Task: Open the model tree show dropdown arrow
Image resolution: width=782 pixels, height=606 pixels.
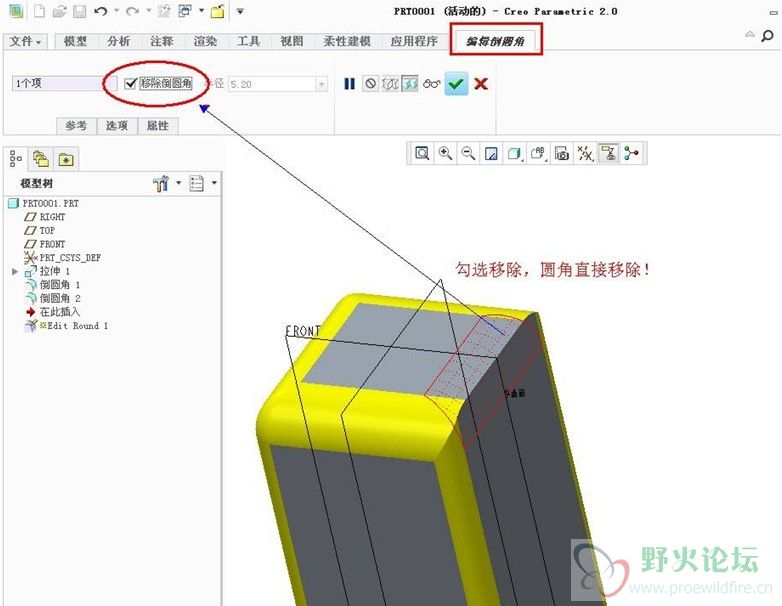Action: 214,183
